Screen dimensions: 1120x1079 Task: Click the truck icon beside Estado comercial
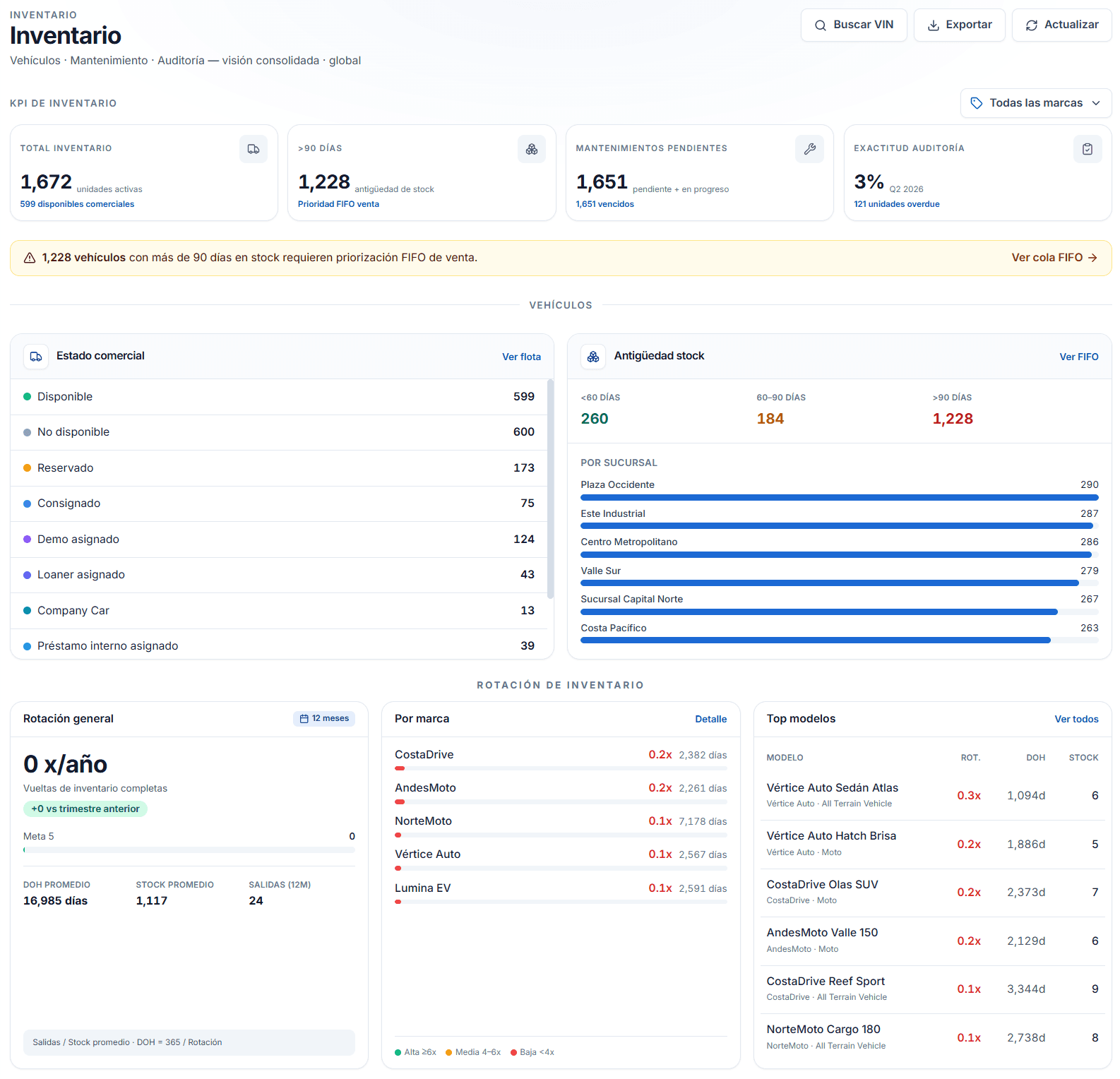click(36, 357)
